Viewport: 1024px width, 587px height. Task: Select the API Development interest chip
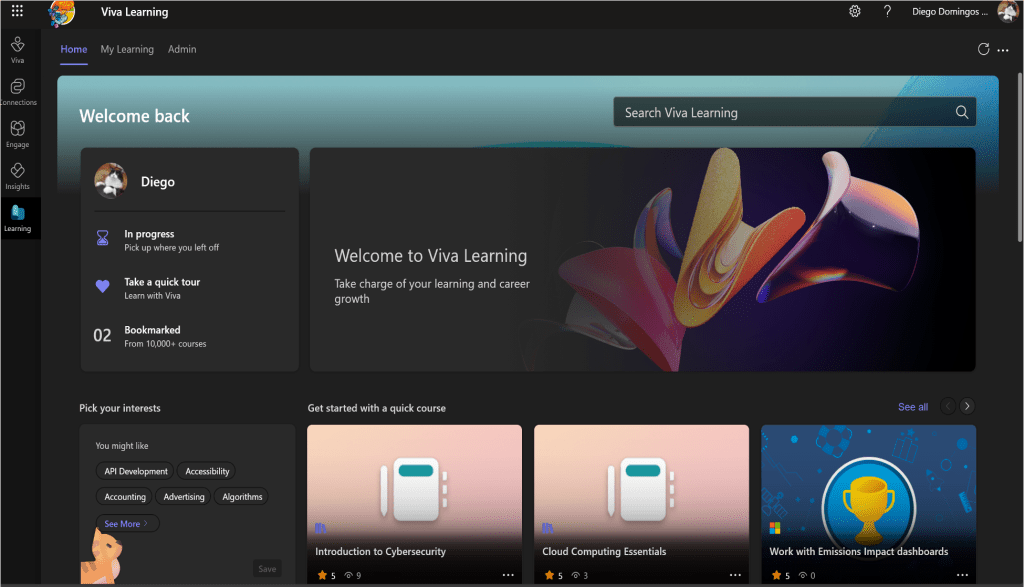pyautogui.click(x=136, y=471)
